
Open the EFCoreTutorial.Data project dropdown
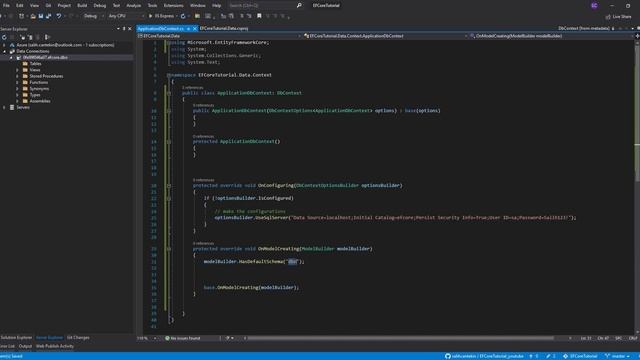[219, 36]
